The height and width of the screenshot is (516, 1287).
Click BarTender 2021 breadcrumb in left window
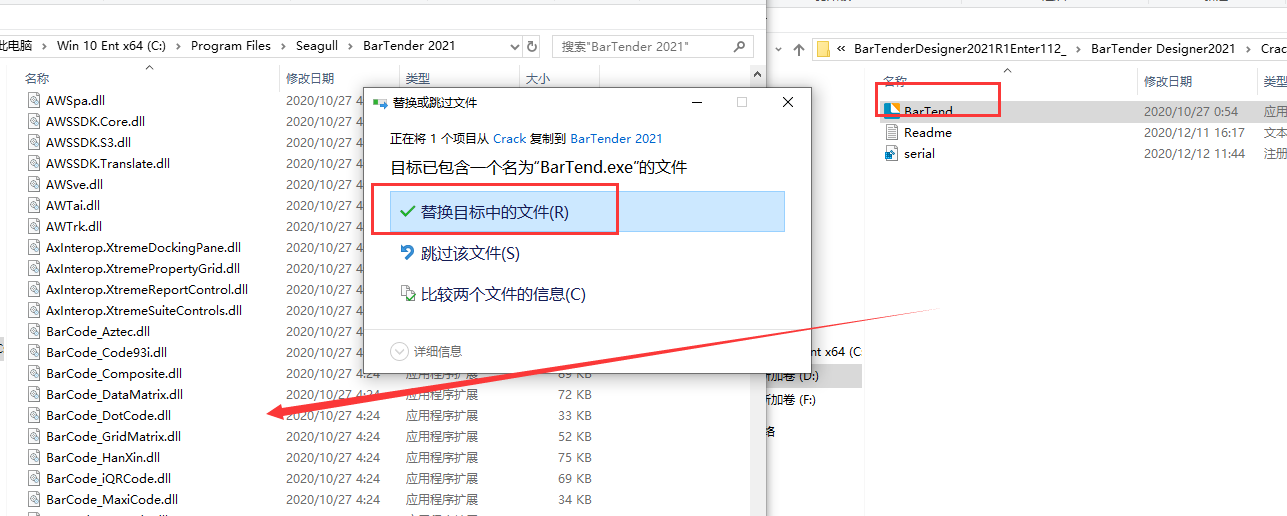pos(409,46)
